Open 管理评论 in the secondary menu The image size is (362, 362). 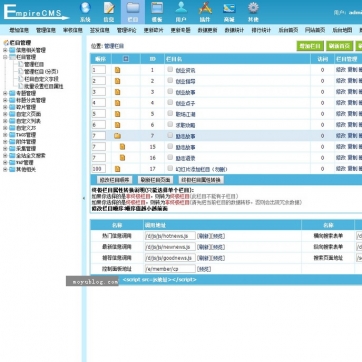tap(127, 30)
